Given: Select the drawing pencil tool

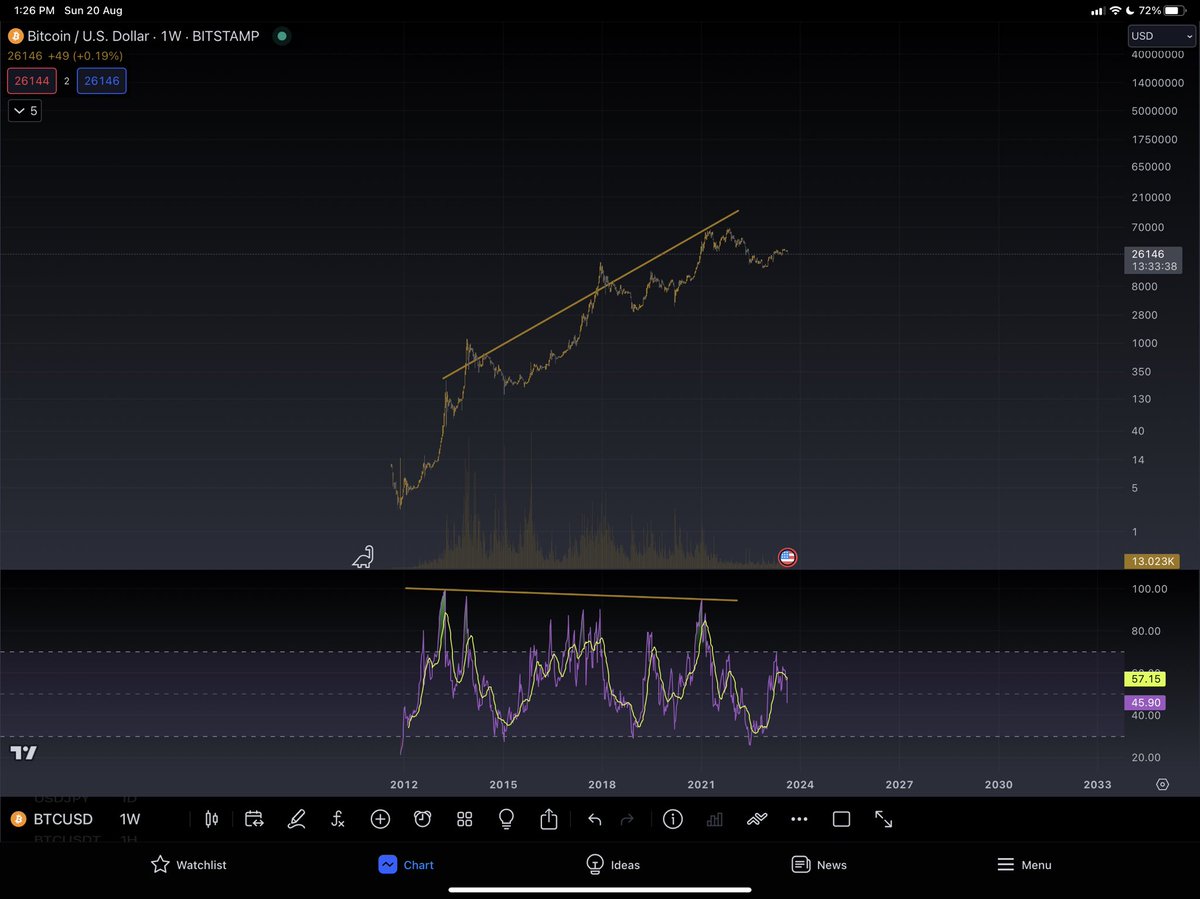Looking at the screenshot, I should [296, 819].
